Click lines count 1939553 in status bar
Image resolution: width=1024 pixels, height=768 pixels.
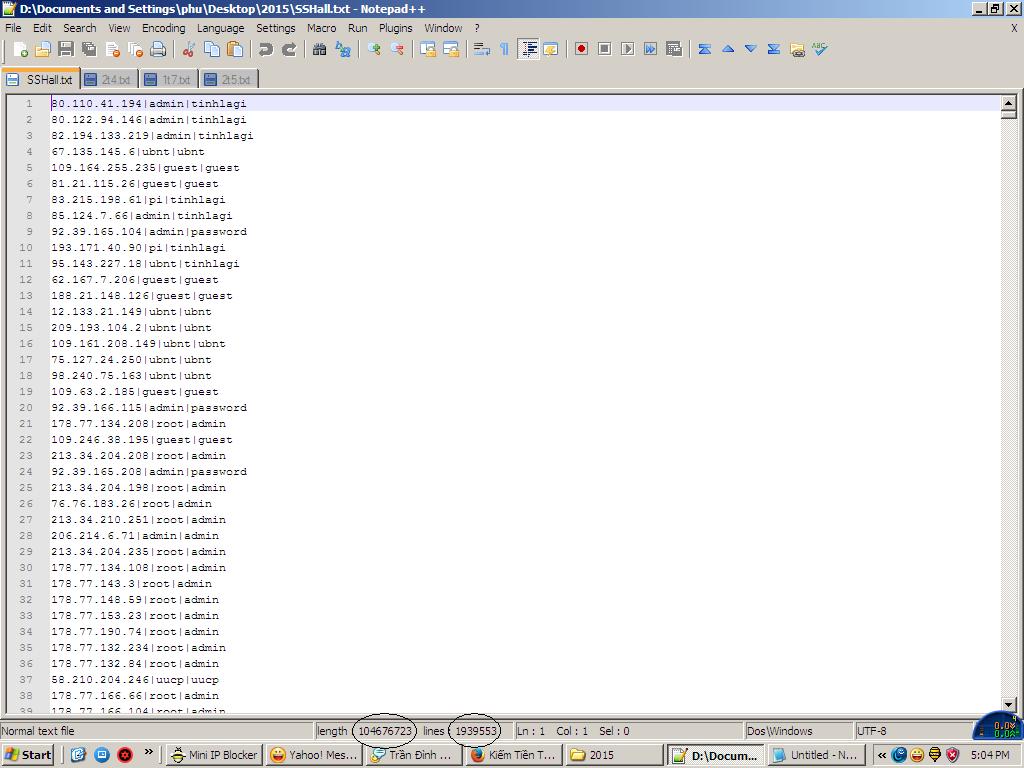pyautogui.click(x=475, y=731)
